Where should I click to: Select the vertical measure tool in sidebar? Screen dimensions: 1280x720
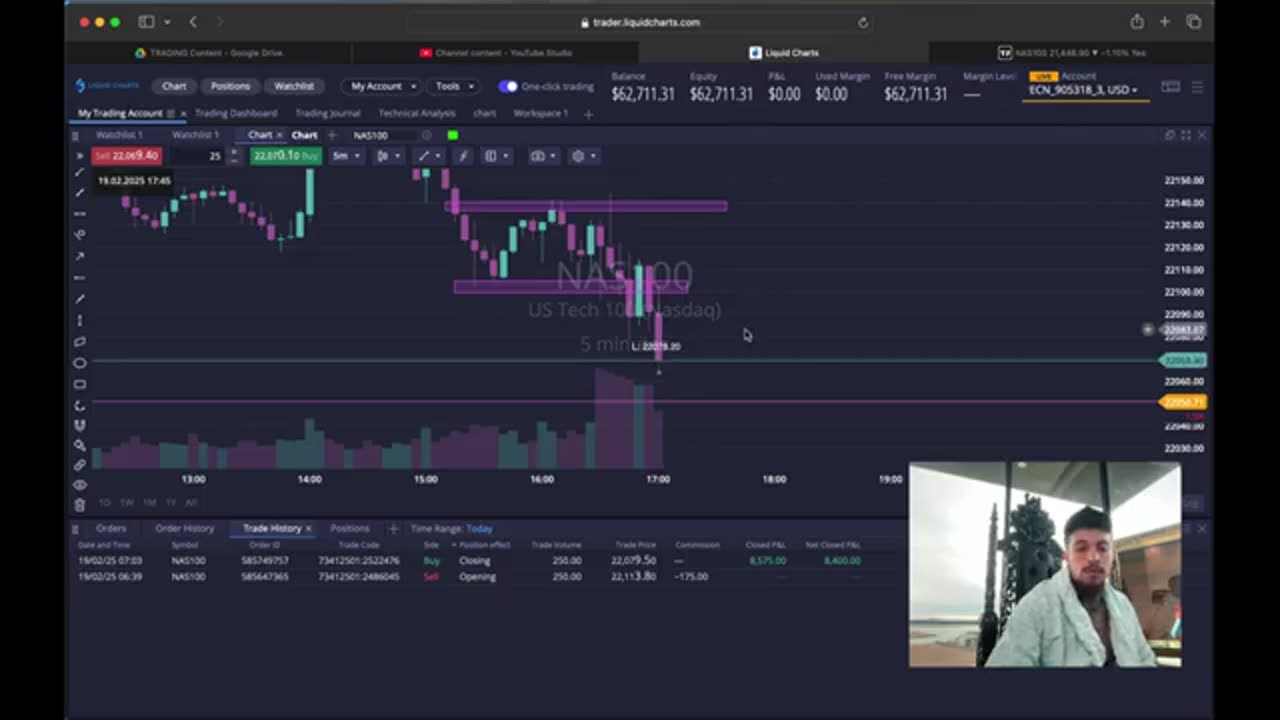click(80, 320)
